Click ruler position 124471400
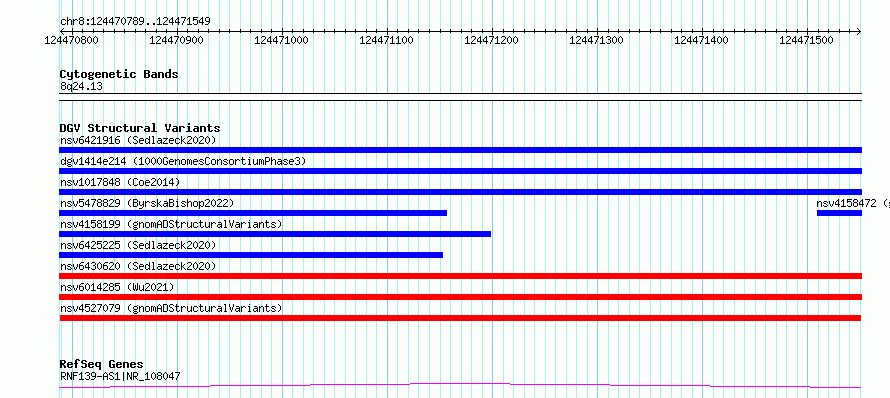 pyautogui.click(x=701, y=40)
